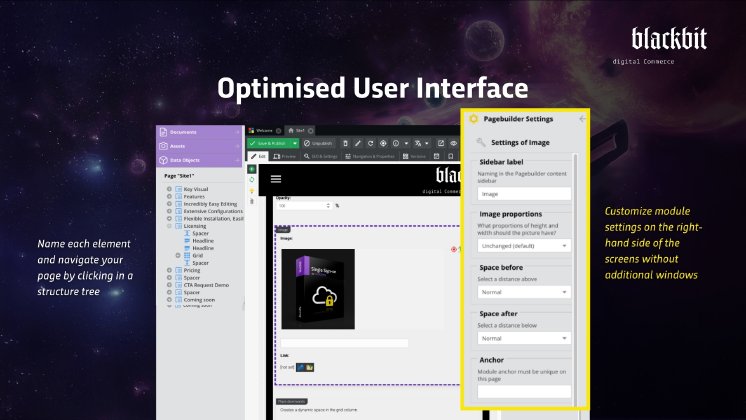Click the Pagebuilder Settings gear icon
This screenshot has width=746, height=420.
(473, 119)
